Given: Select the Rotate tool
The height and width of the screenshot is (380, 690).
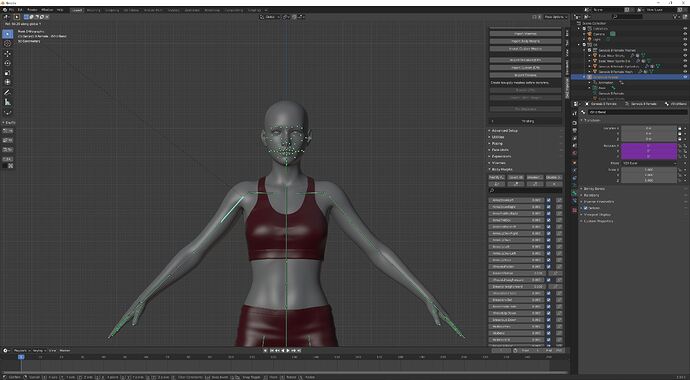Looking at the screenshot, I should click(7, 63).
